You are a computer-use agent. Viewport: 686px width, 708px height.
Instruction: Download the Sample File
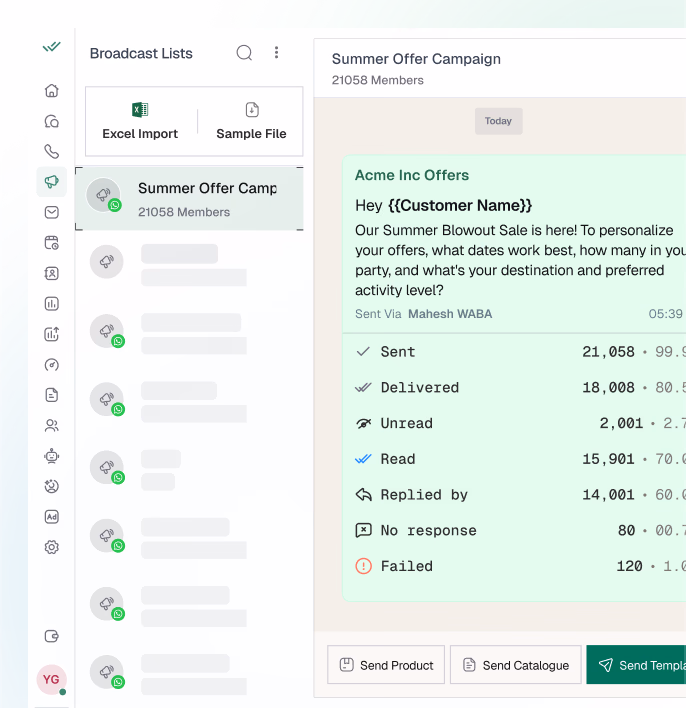point(251,121)
